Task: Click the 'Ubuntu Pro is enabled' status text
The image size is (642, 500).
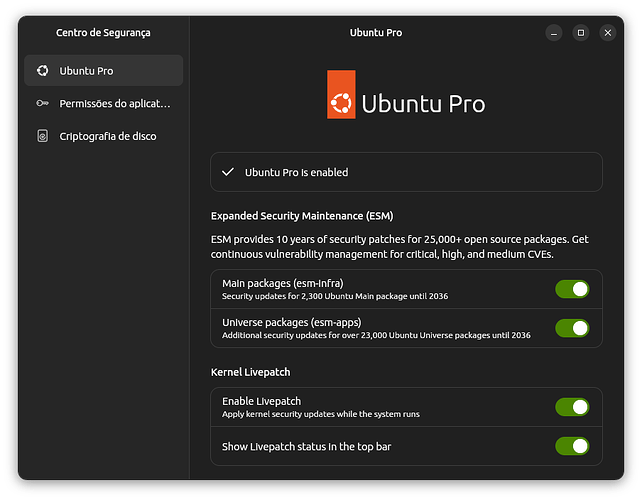Action: pyautogui.click(x=296, y=172)
